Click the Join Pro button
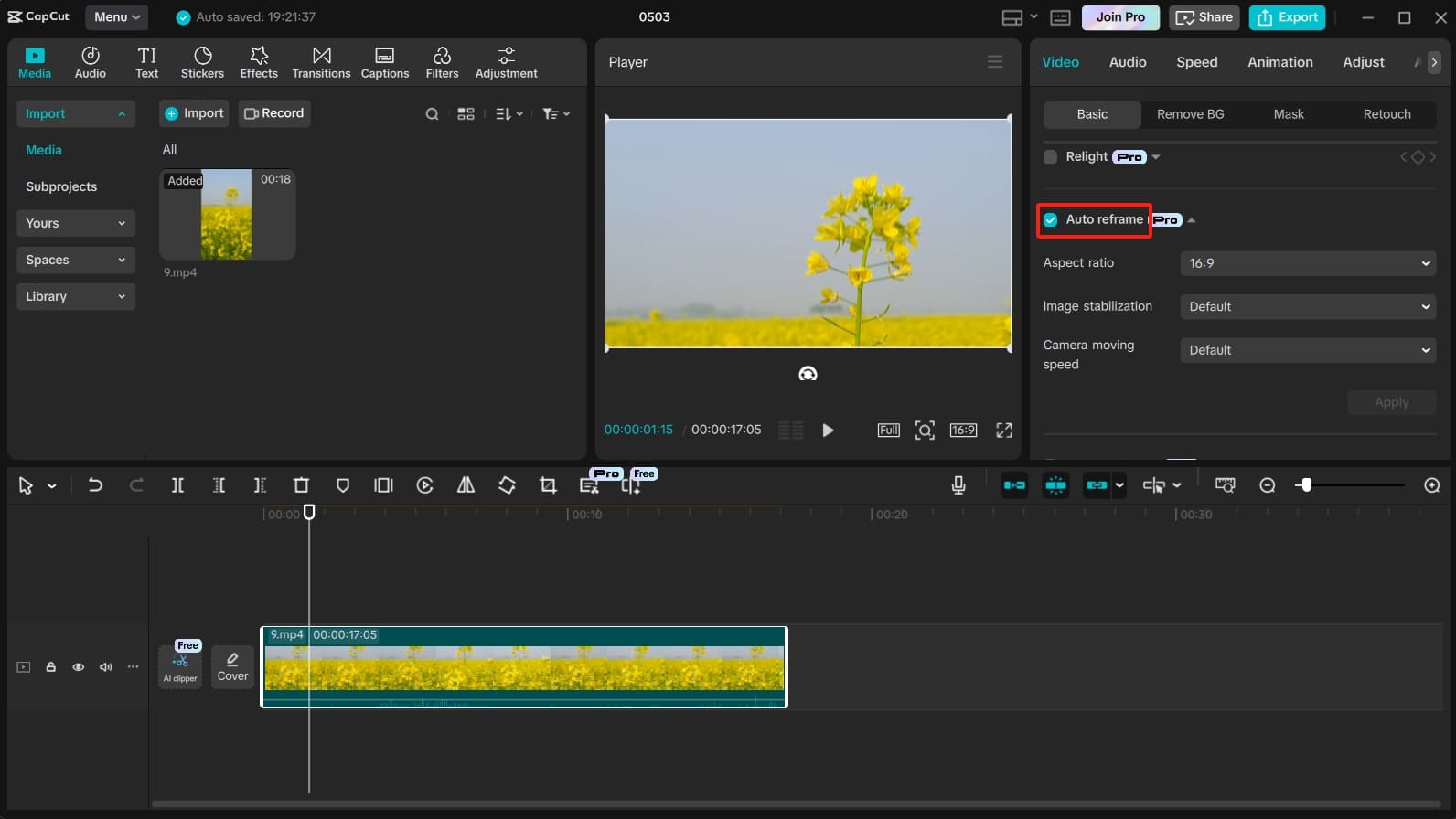Image resolution: width=1456 pixels, height=819 pixels. 1120,17
